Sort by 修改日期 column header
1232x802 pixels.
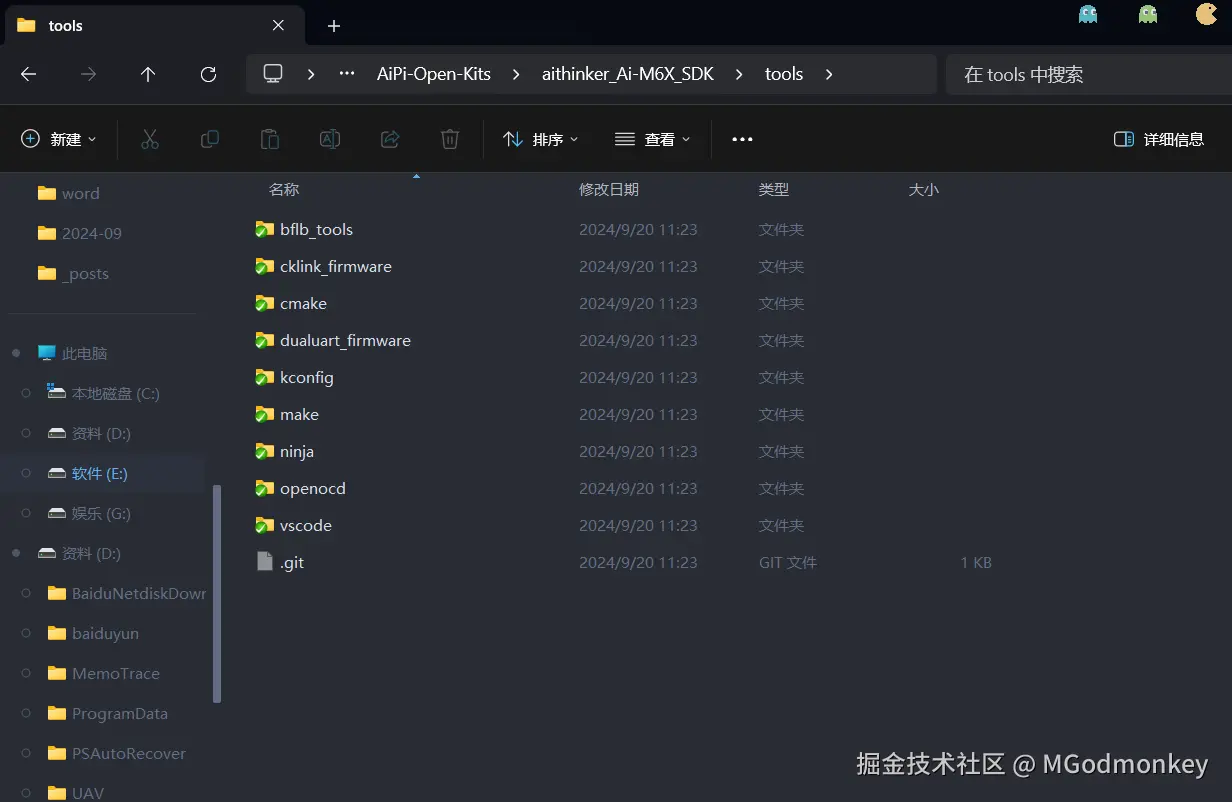coord(609,189)
